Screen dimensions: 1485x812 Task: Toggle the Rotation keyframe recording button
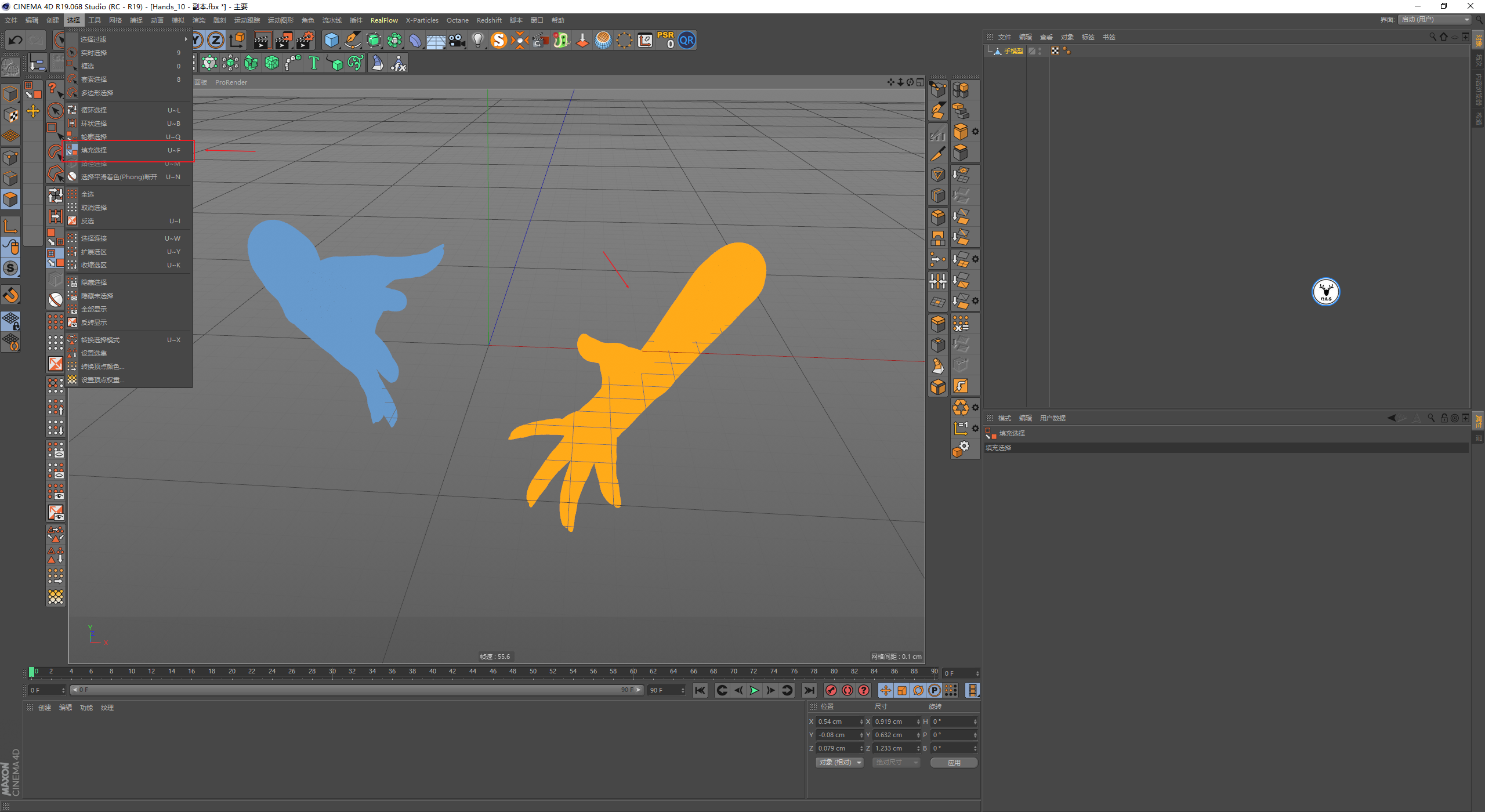click(918, 690)
